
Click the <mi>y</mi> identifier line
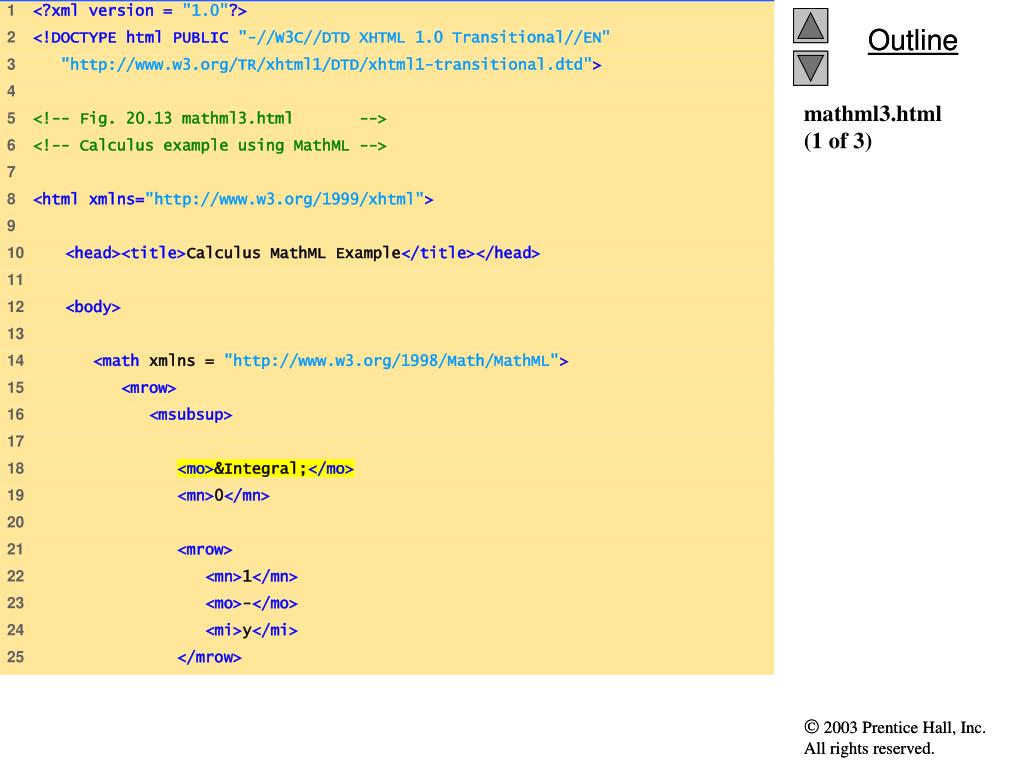pyautogui.click(x=251, y=630)
